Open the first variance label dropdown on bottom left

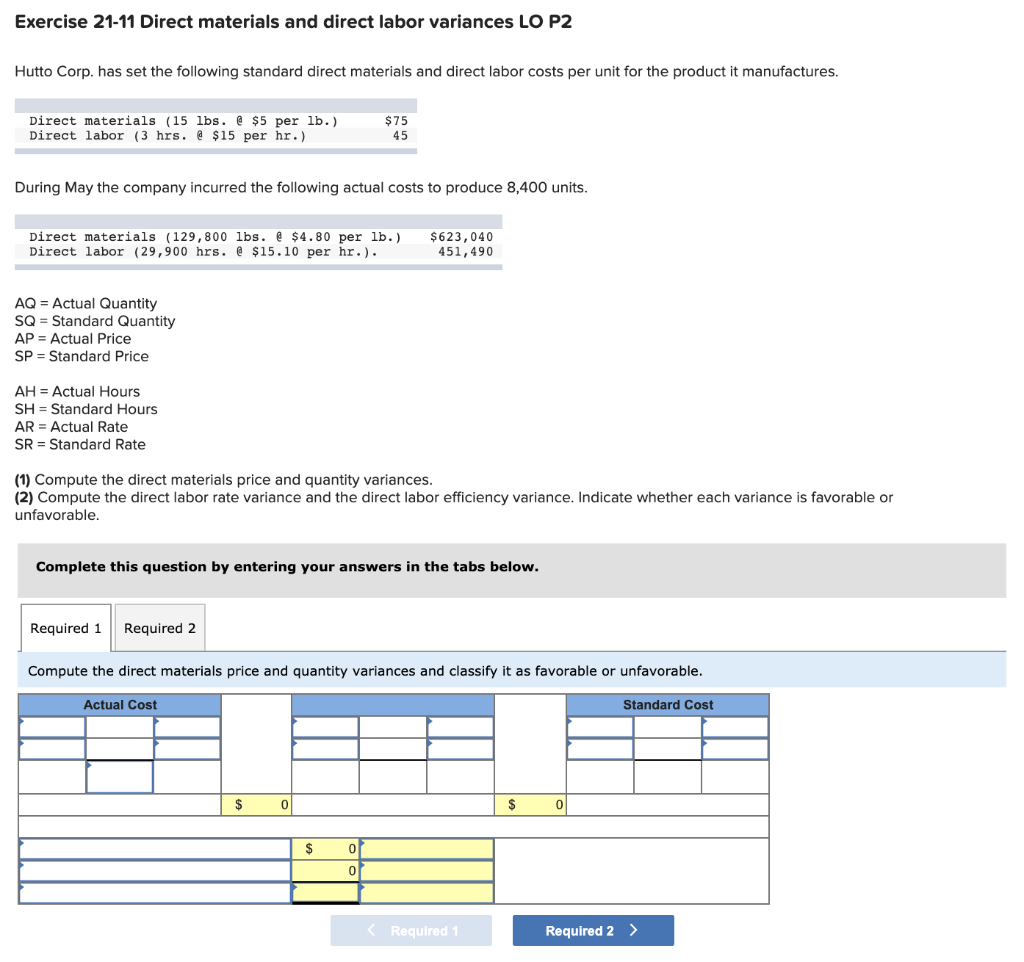[x=150, y=847]
